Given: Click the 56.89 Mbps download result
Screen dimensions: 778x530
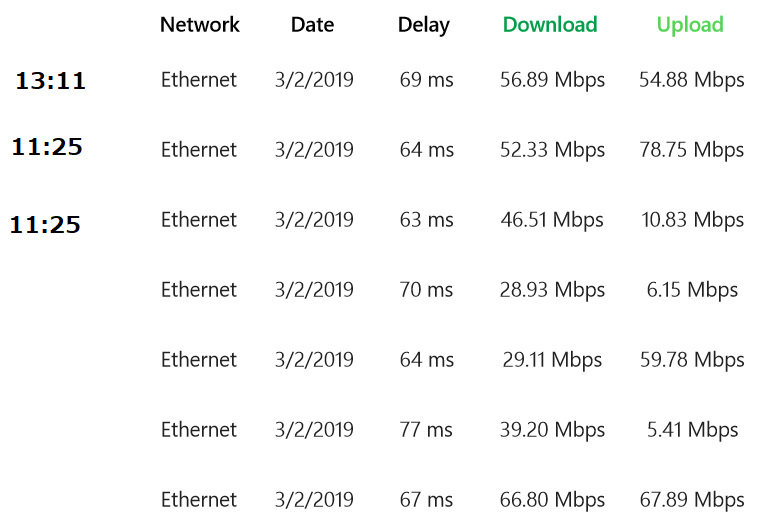Looking at the screenshot, I should pos(552,80).
